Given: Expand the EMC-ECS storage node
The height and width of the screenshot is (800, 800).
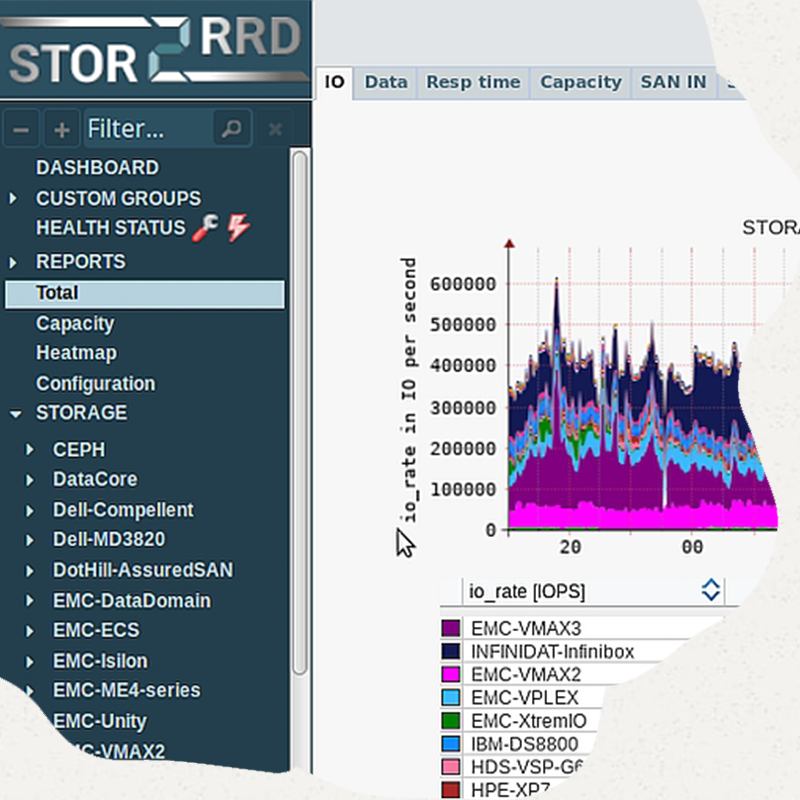Looking at the screenshot, I should coord(30,631).
